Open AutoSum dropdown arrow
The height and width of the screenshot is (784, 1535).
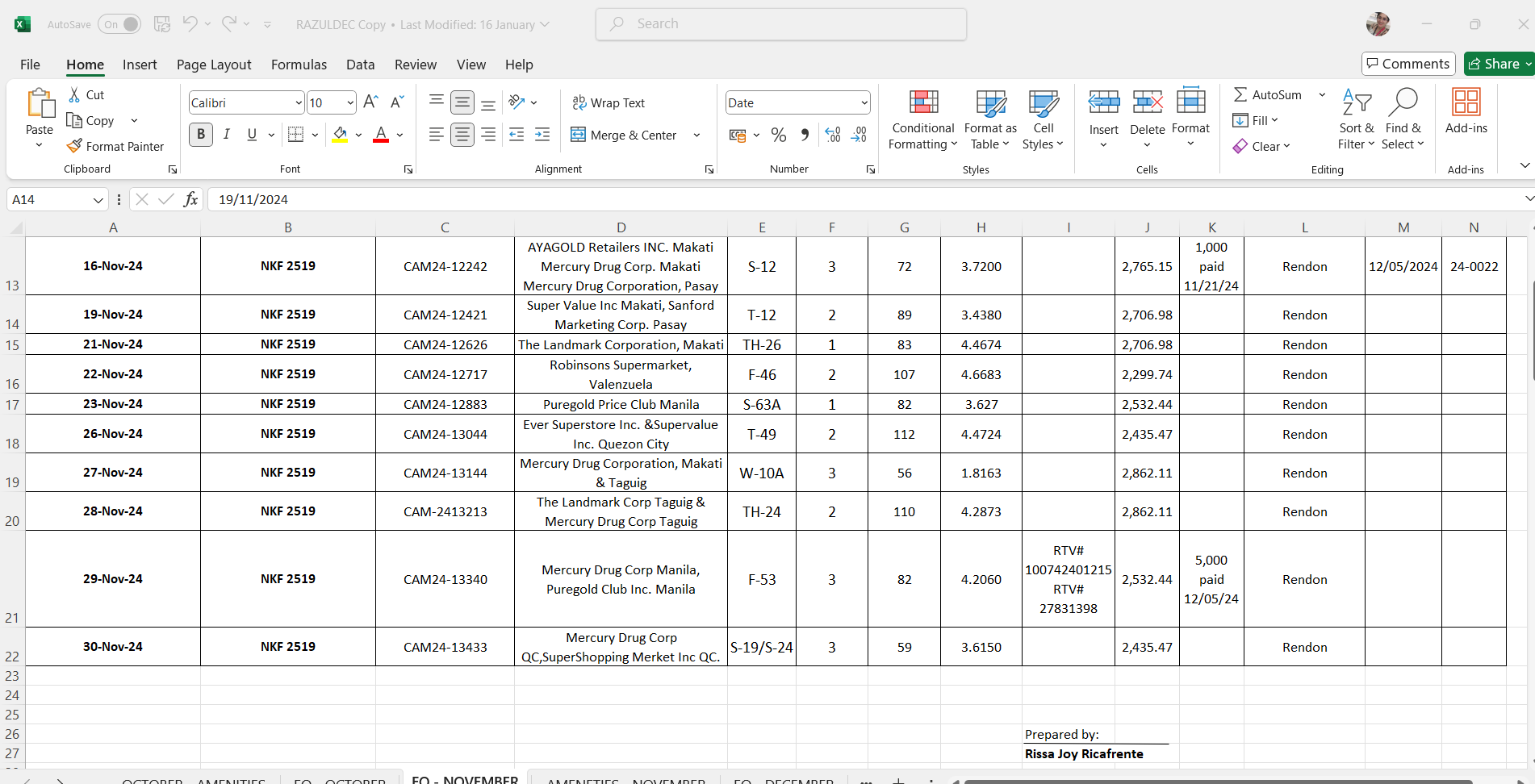coord(1322,94)
